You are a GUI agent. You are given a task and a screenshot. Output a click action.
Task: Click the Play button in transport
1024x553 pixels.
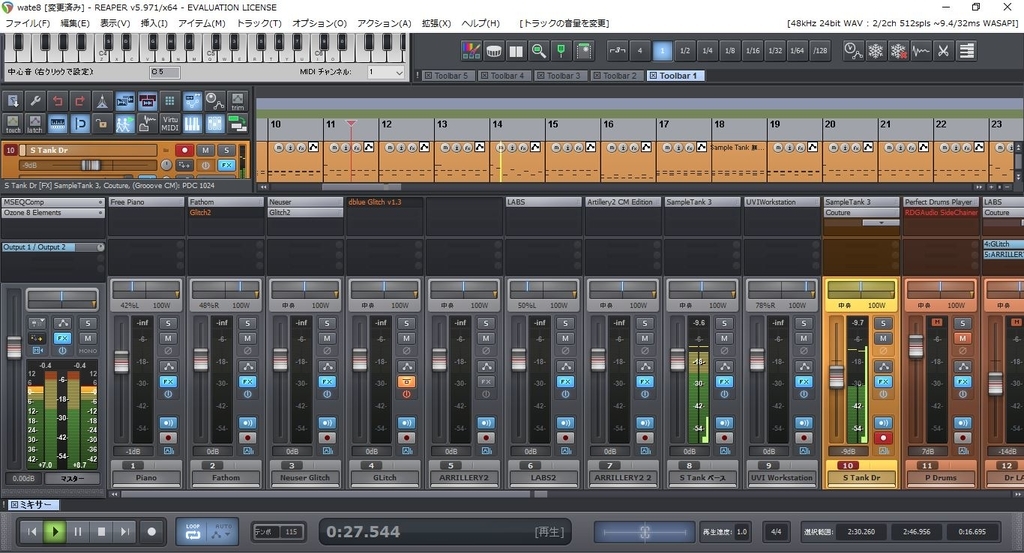coord(56,531)
